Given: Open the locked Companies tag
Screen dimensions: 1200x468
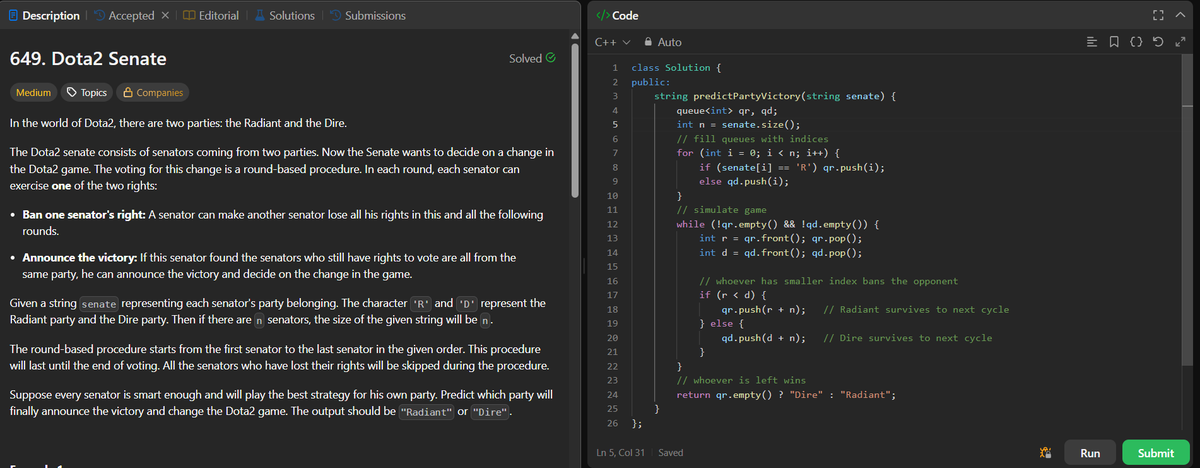Looking at the screenshot, I should click(152, 92).
